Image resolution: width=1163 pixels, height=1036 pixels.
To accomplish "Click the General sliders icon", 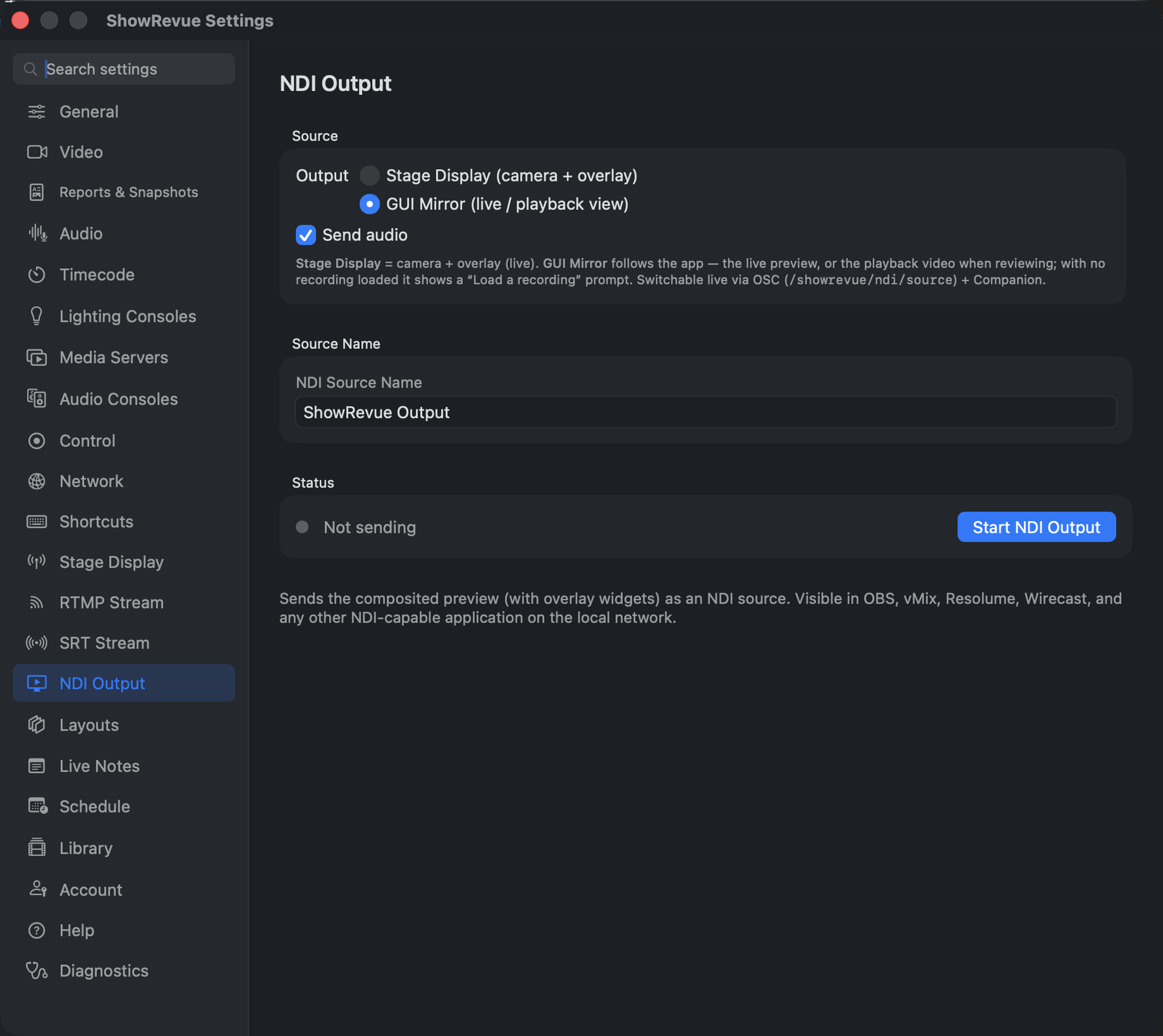I will [x=37, y=112].
